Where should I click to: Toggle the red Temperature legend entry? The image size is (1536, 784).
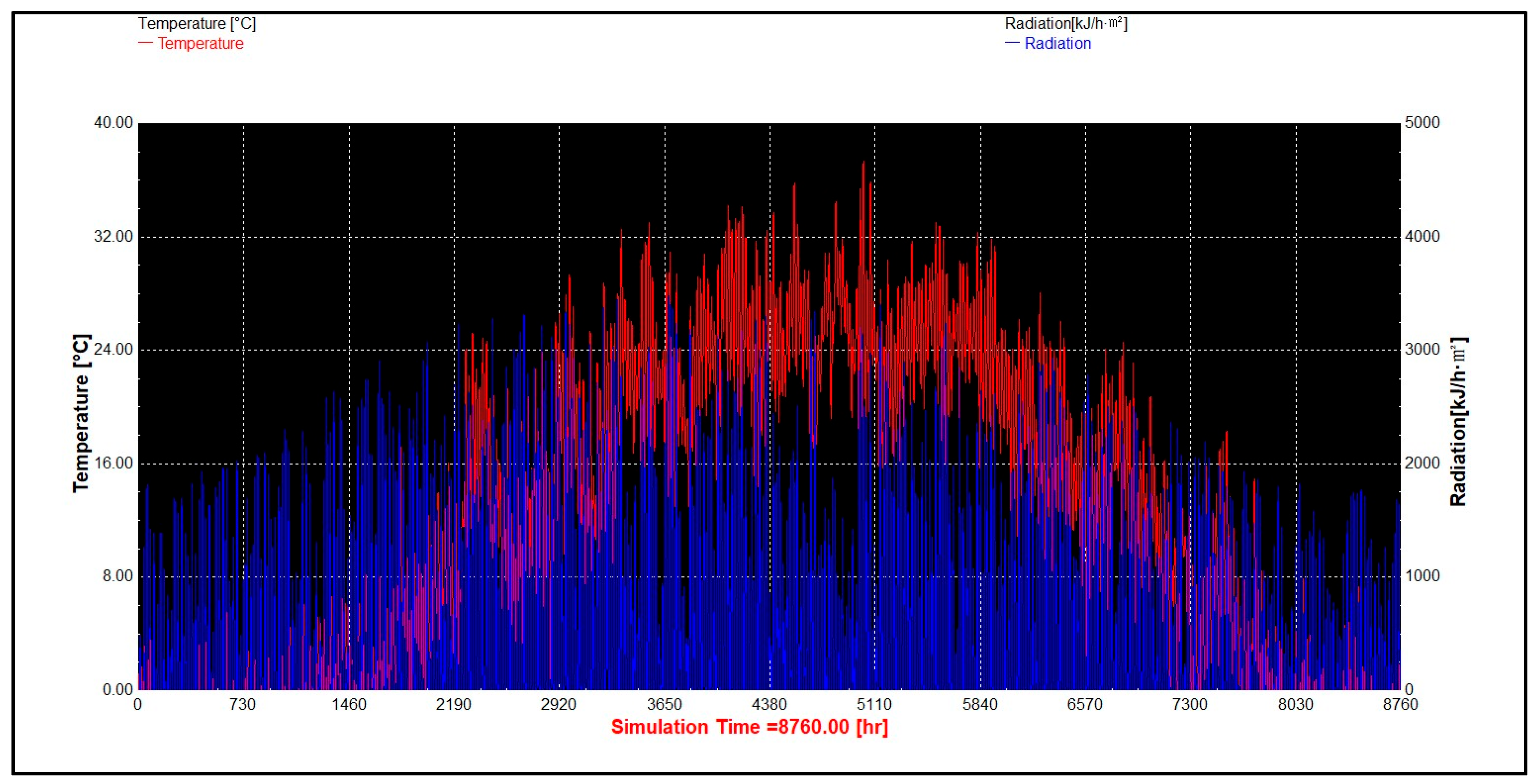pyautogui.click(x=200, y=44)
